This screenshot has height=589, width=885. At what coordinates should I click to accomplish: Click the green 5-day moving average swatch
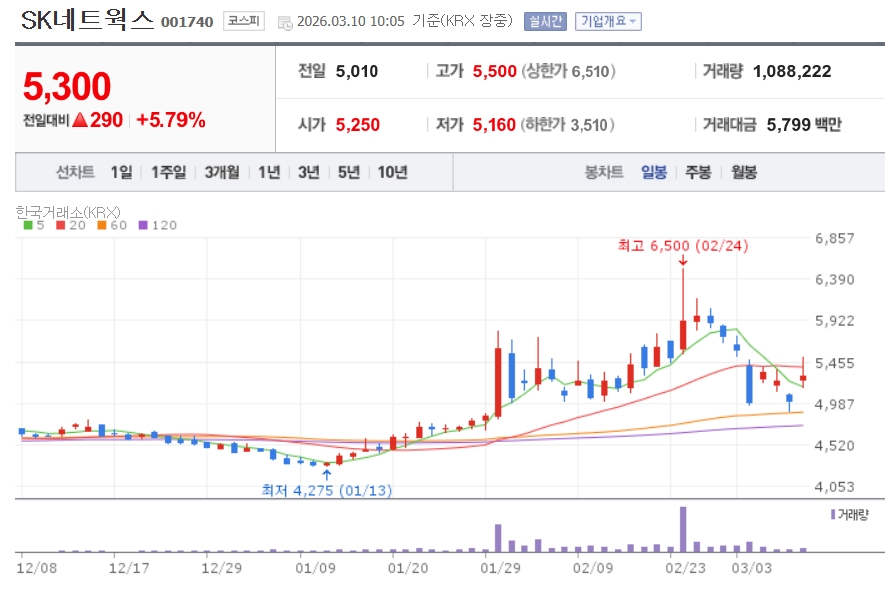(28, 225)
